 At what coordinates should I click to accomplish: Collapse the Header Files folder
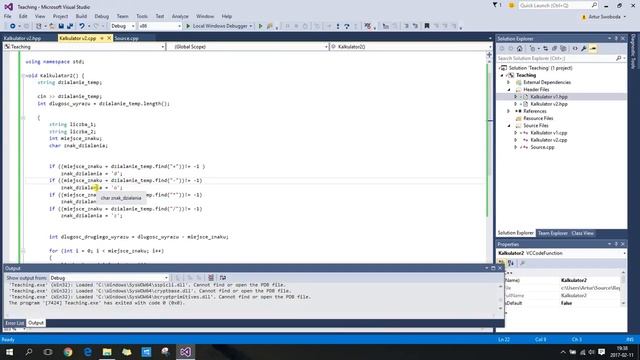509,89
